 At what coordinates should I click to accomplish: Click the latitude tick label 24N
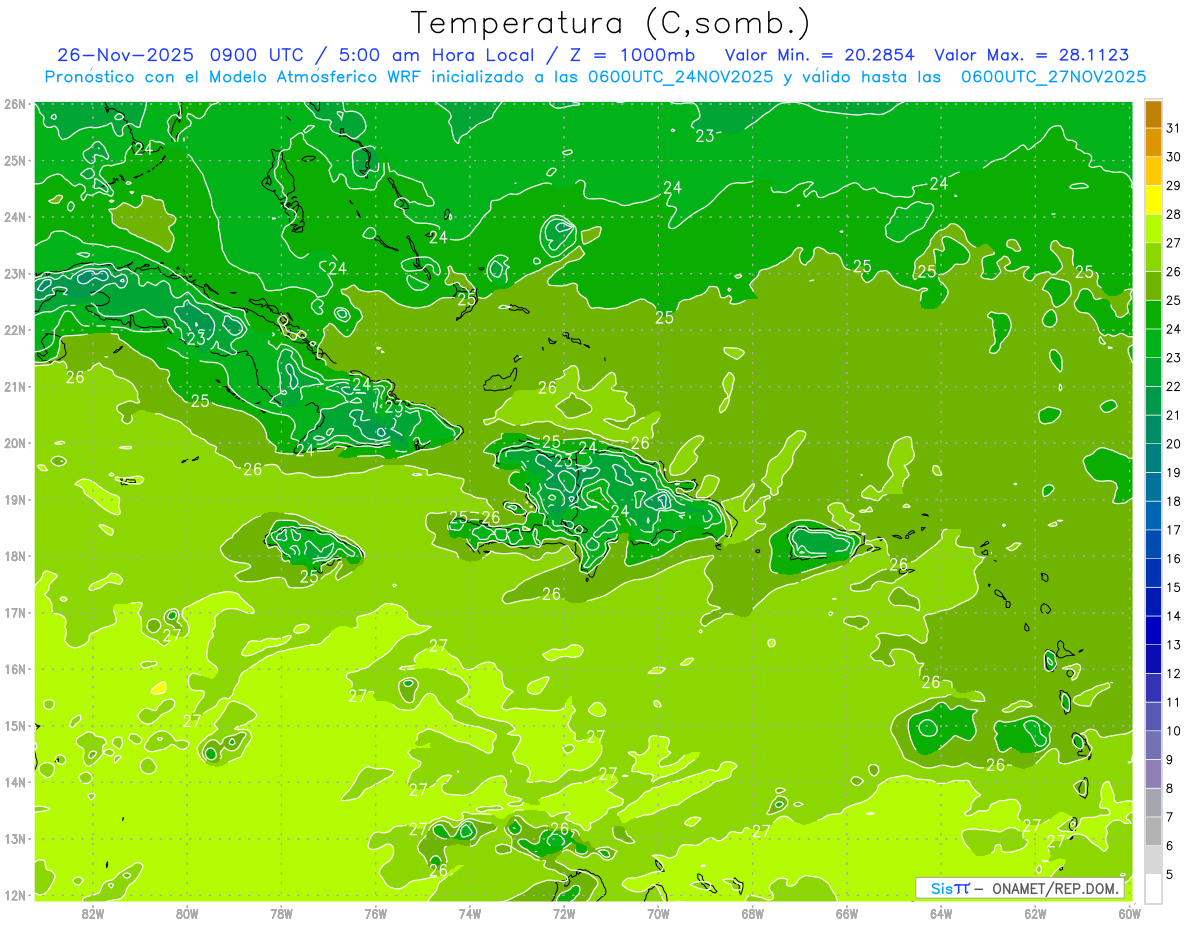(16, 217)
